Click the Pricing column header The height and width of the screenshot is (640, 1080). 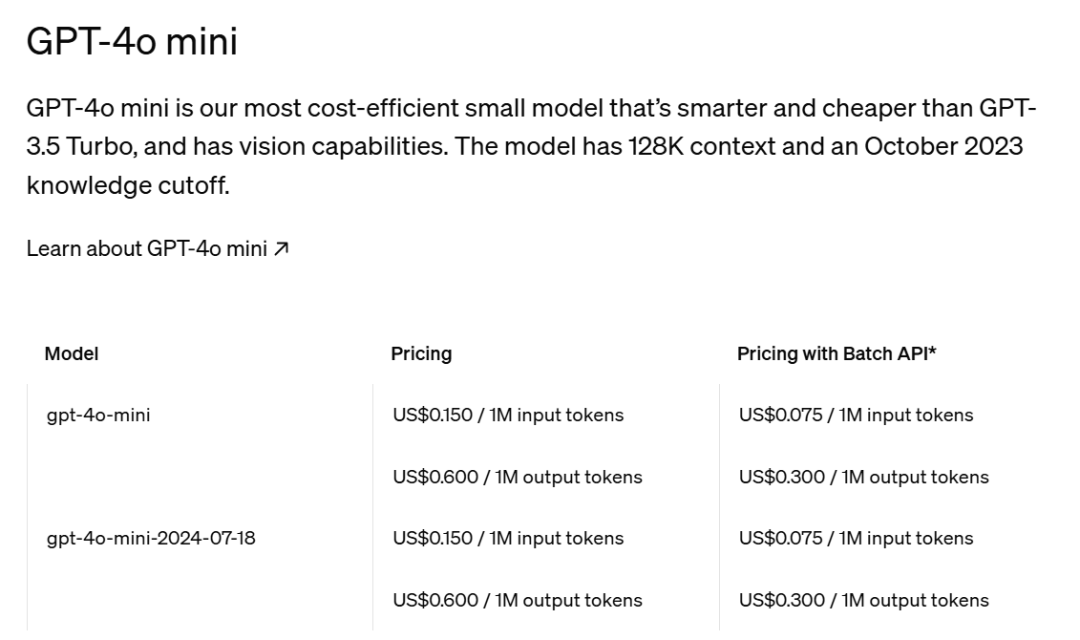coord(421,353)
